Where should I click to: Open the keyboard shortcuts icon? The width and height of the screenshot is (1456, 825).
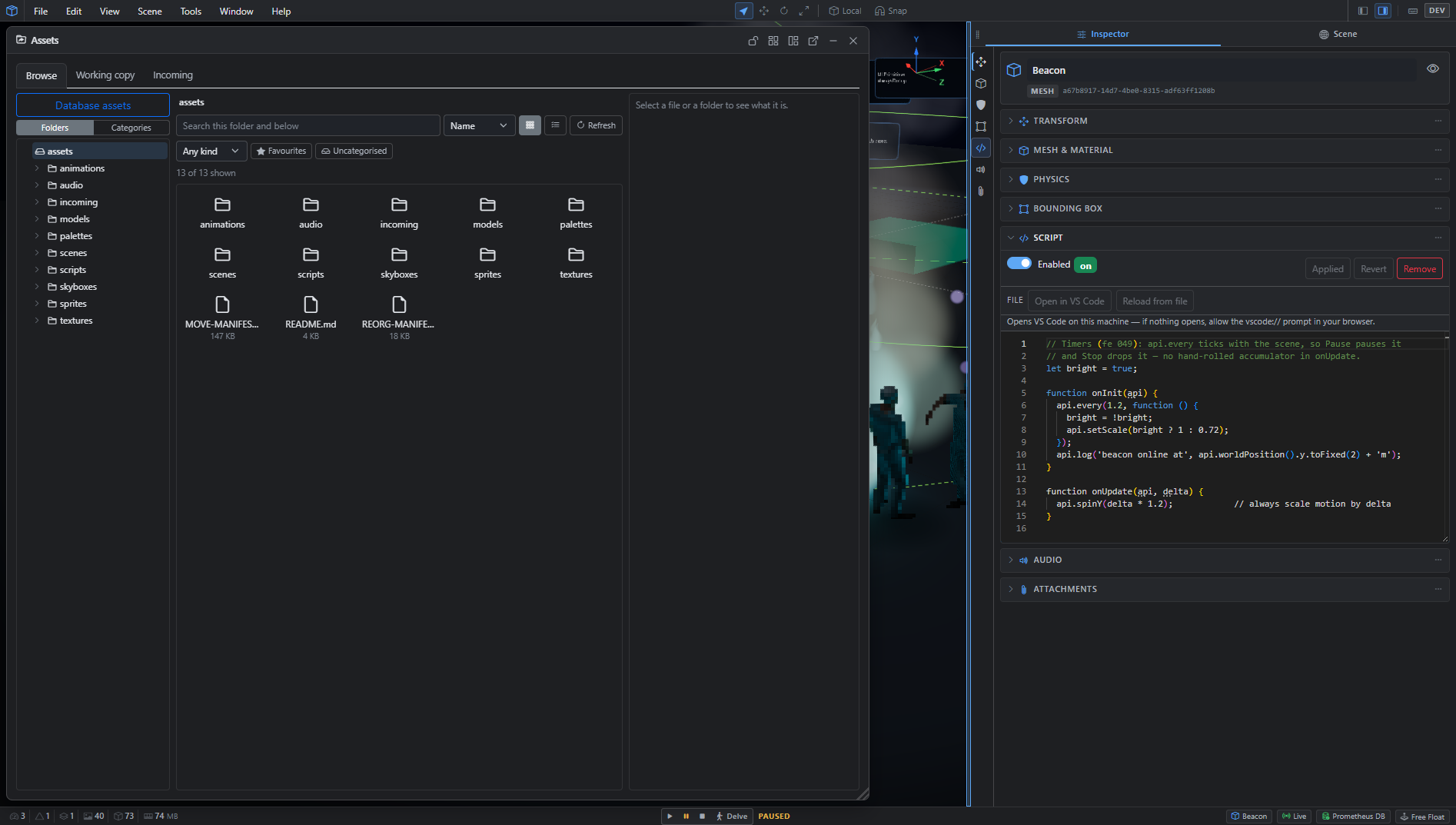click(1413, 11)
